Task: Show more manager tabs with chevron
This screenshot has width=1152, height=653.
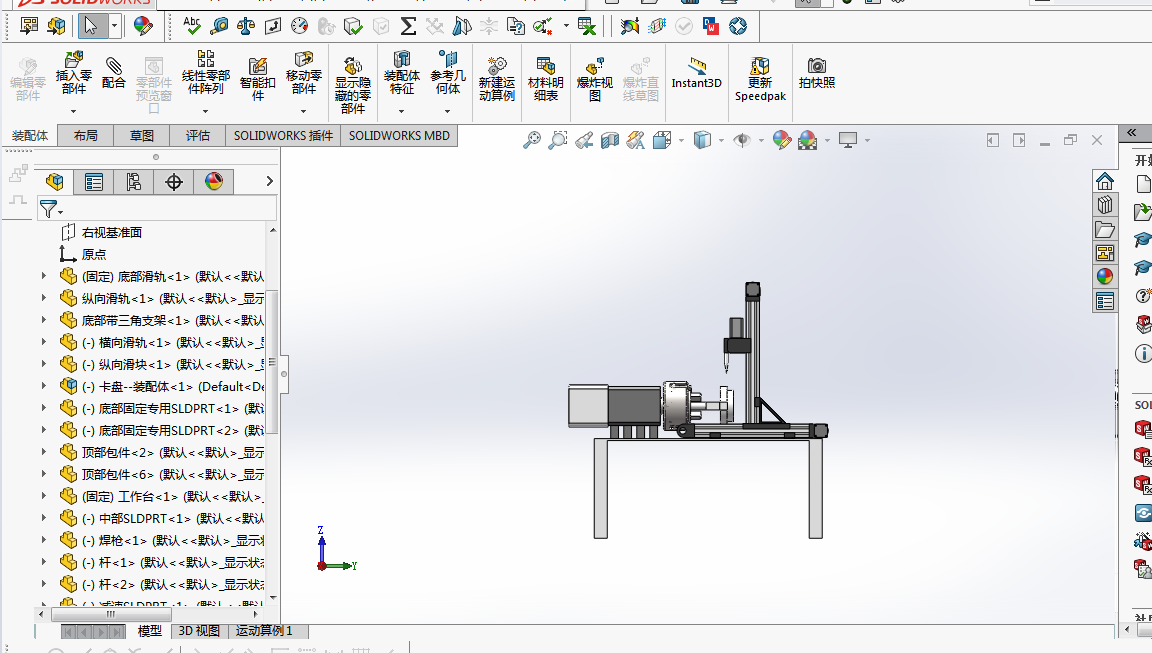Action: click(x=270, y=181)
